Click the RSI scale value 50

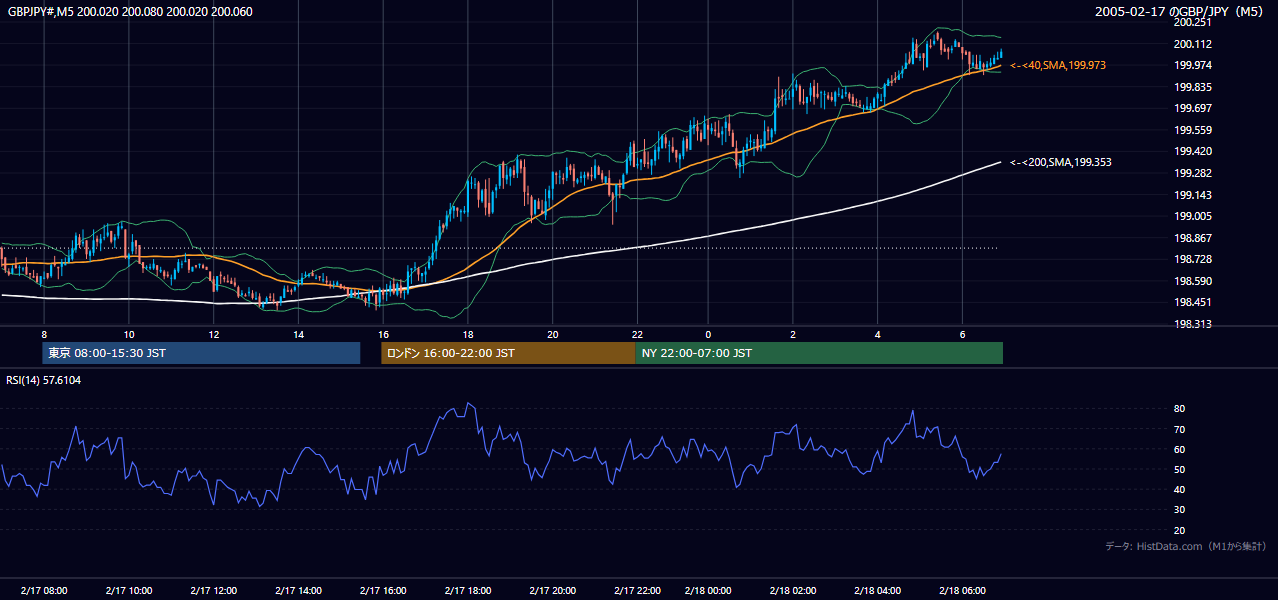pos(1179,470)
